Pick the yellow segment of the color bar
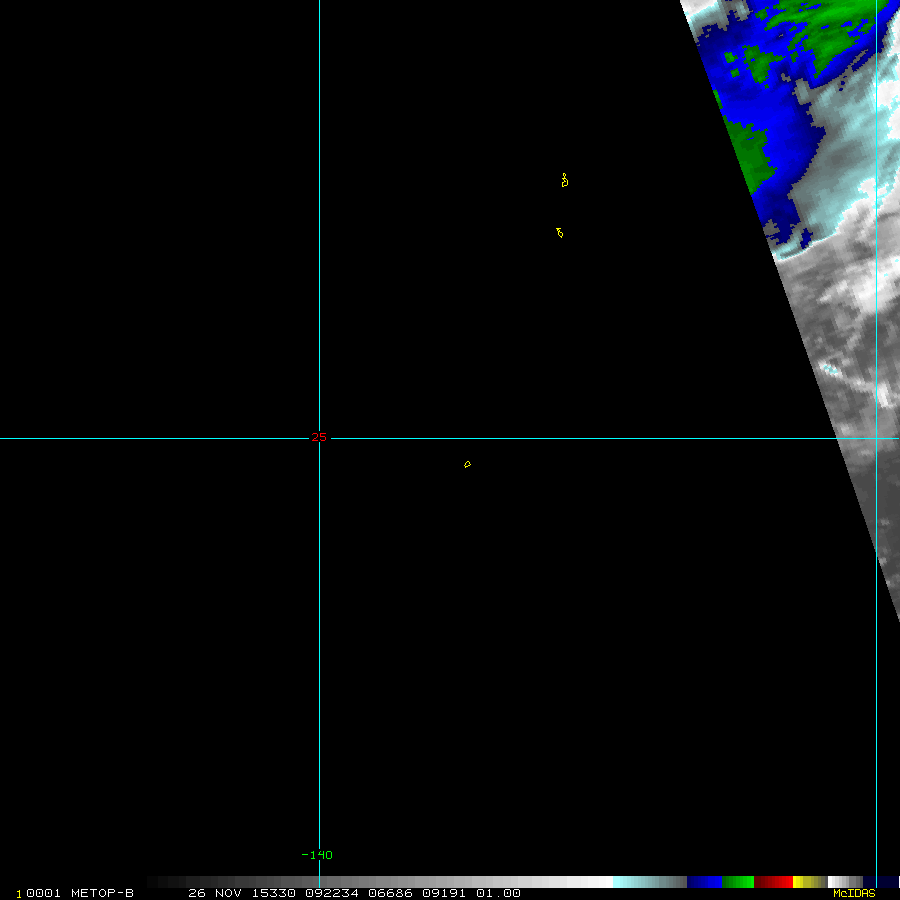 (x=809, y=882)
